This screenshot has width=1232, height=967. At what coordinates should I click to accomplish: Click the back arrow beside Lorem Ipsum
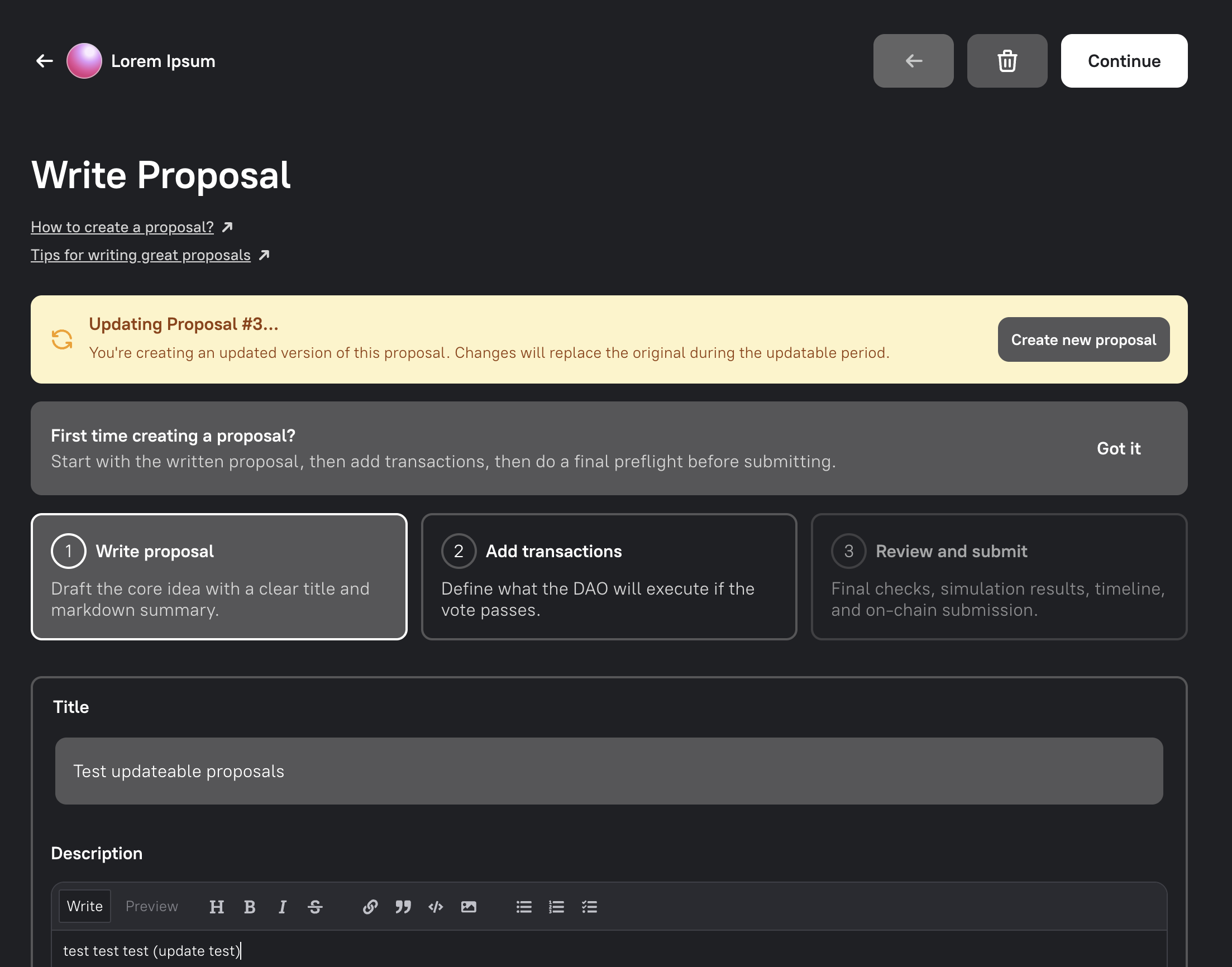coord(44,61)
